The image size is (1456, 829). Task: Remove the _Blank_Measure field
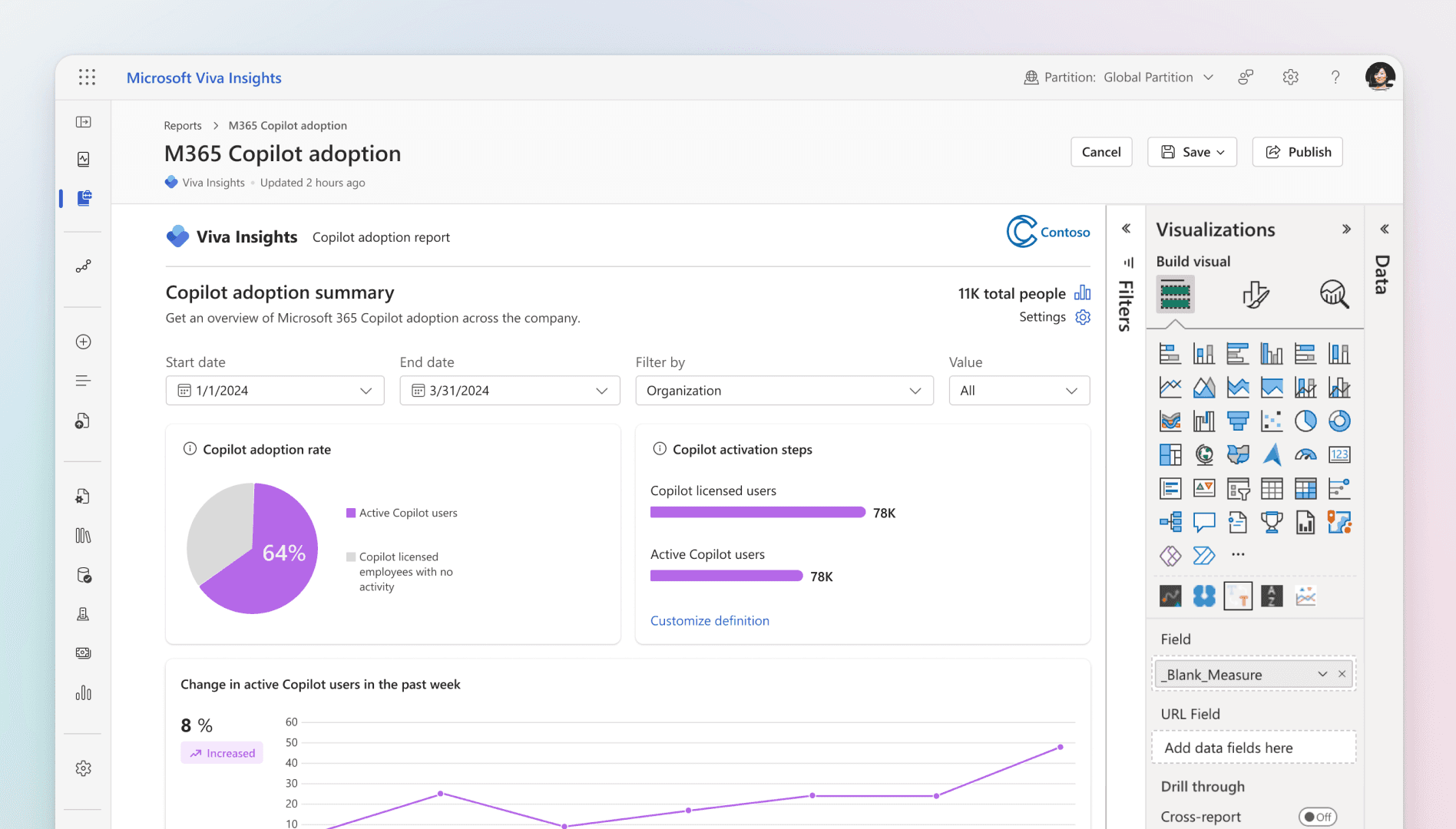(1342, 674)
